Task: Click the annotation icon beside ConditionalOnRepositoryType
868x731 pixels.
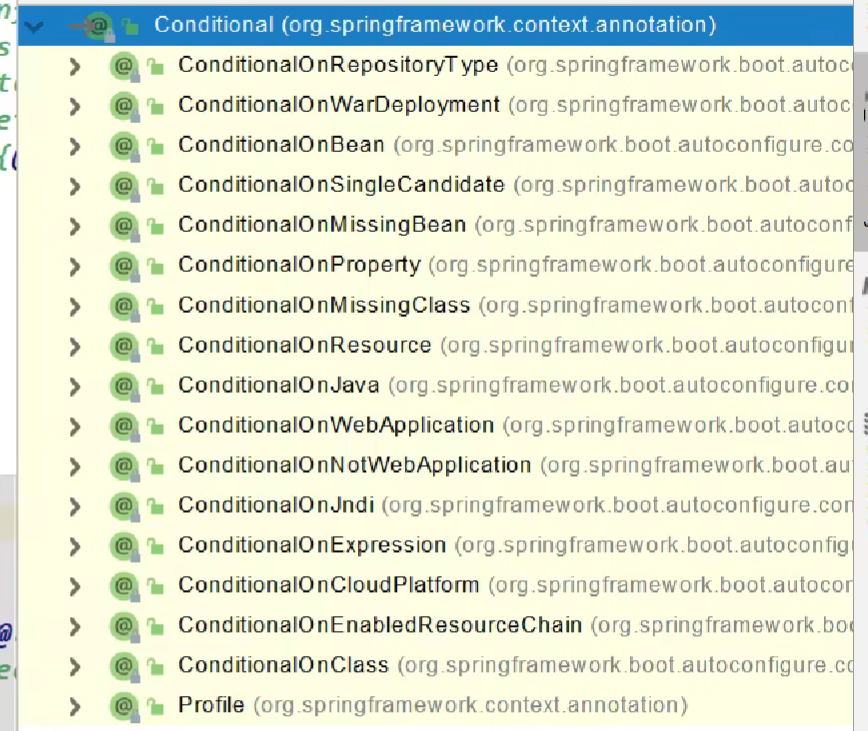Action: click(123, 66)
